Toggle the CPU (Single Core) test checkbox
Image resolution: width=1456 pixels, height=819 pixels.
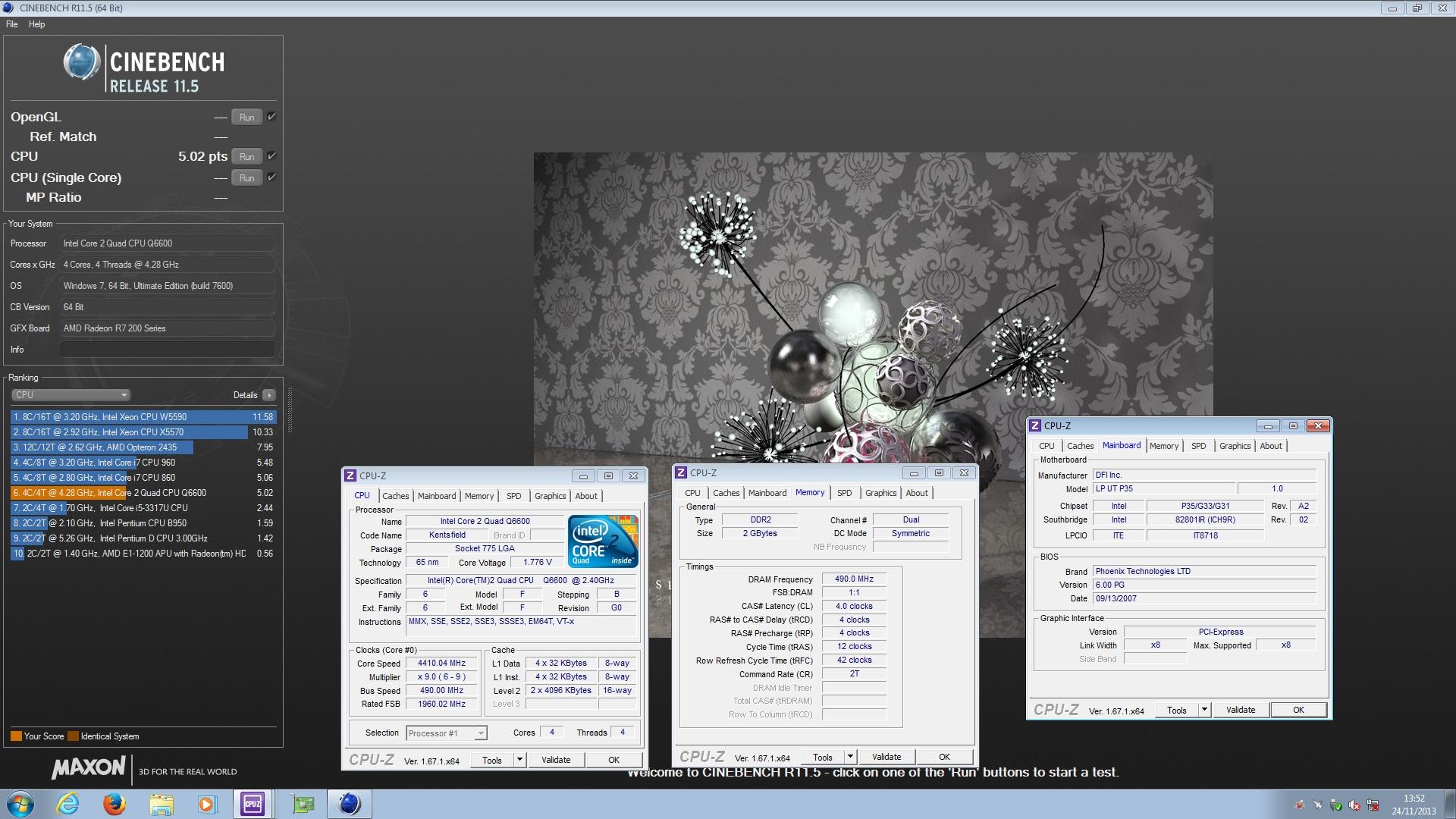pos(271,177)
